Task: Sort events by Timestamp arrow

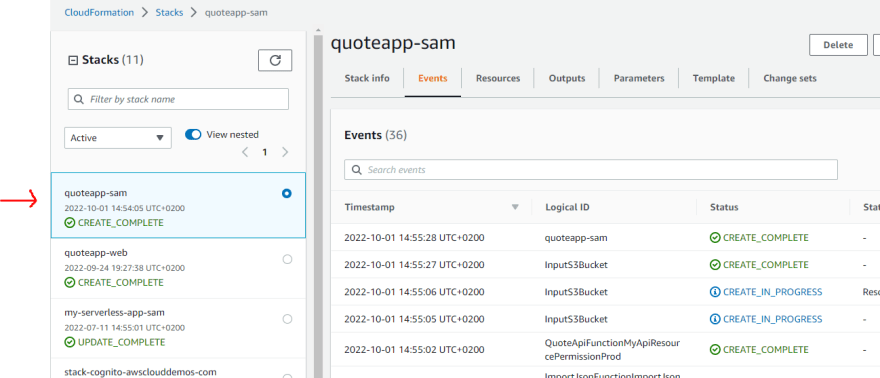Action: (x=515, y=208)
